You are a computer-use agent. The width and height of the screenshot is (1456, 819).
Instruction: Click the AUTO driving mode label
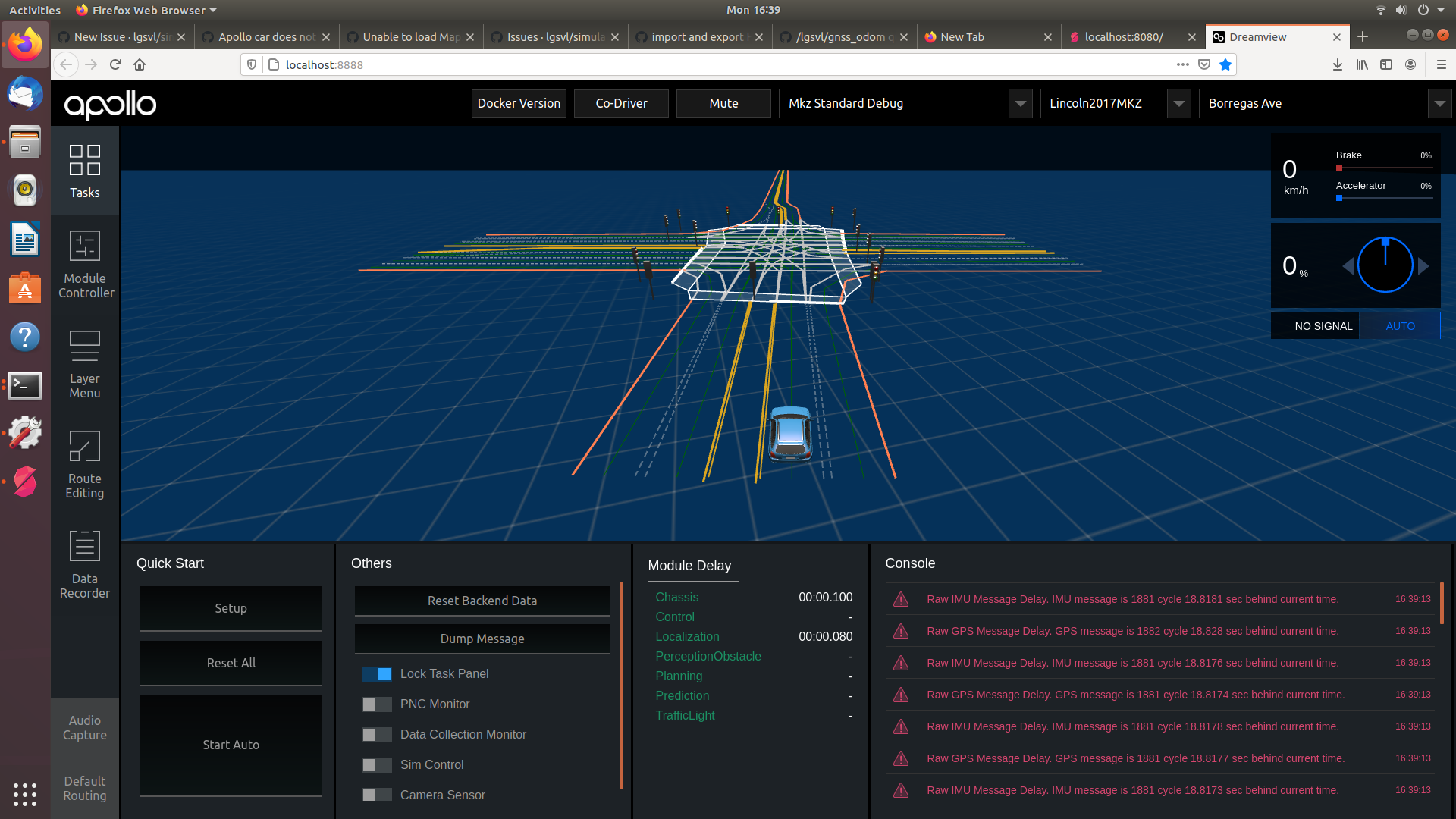click(x=1400, y=326)
